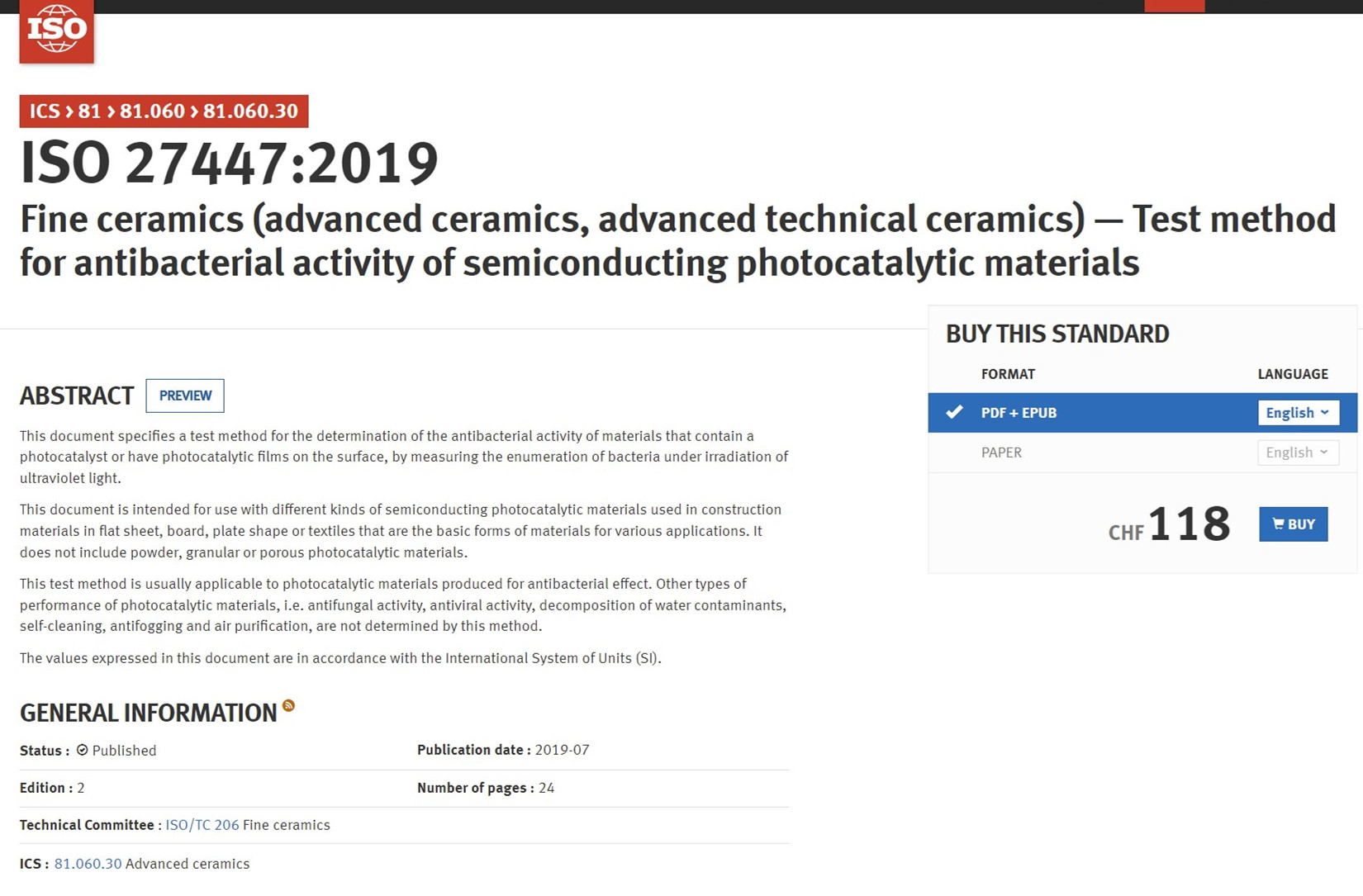1363x896 pixels.
Task: Open English language dropdown for PAPER
Action: (x=1298, y=453)
